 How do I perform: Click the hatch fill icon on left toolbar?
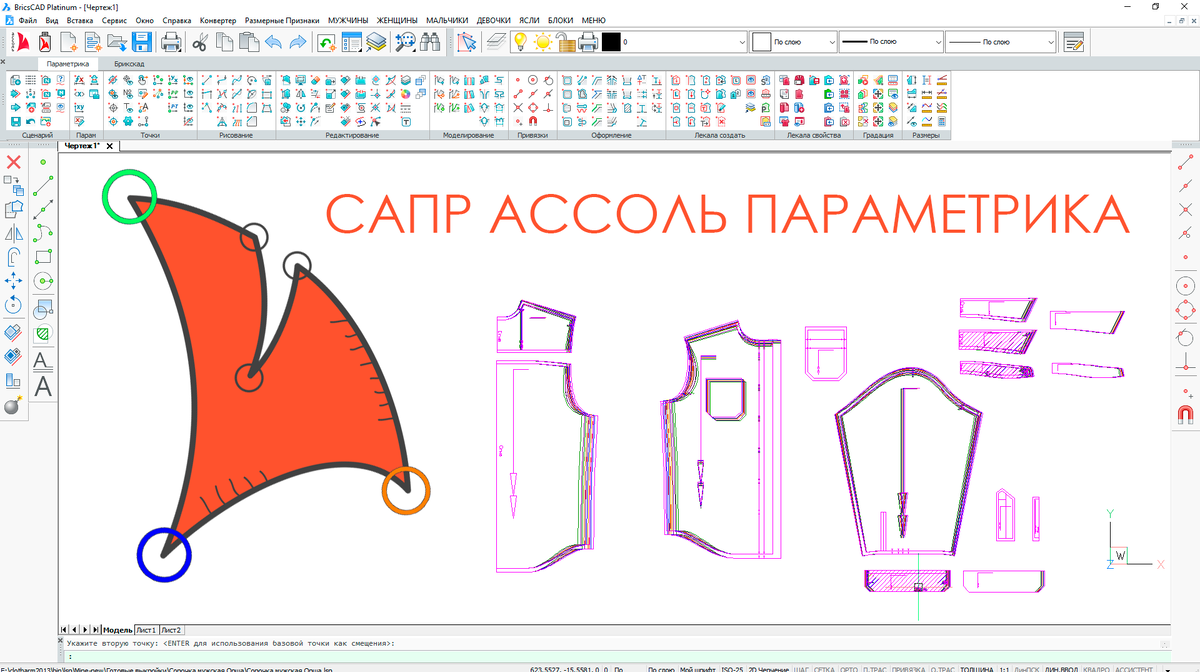pos(43,333)
